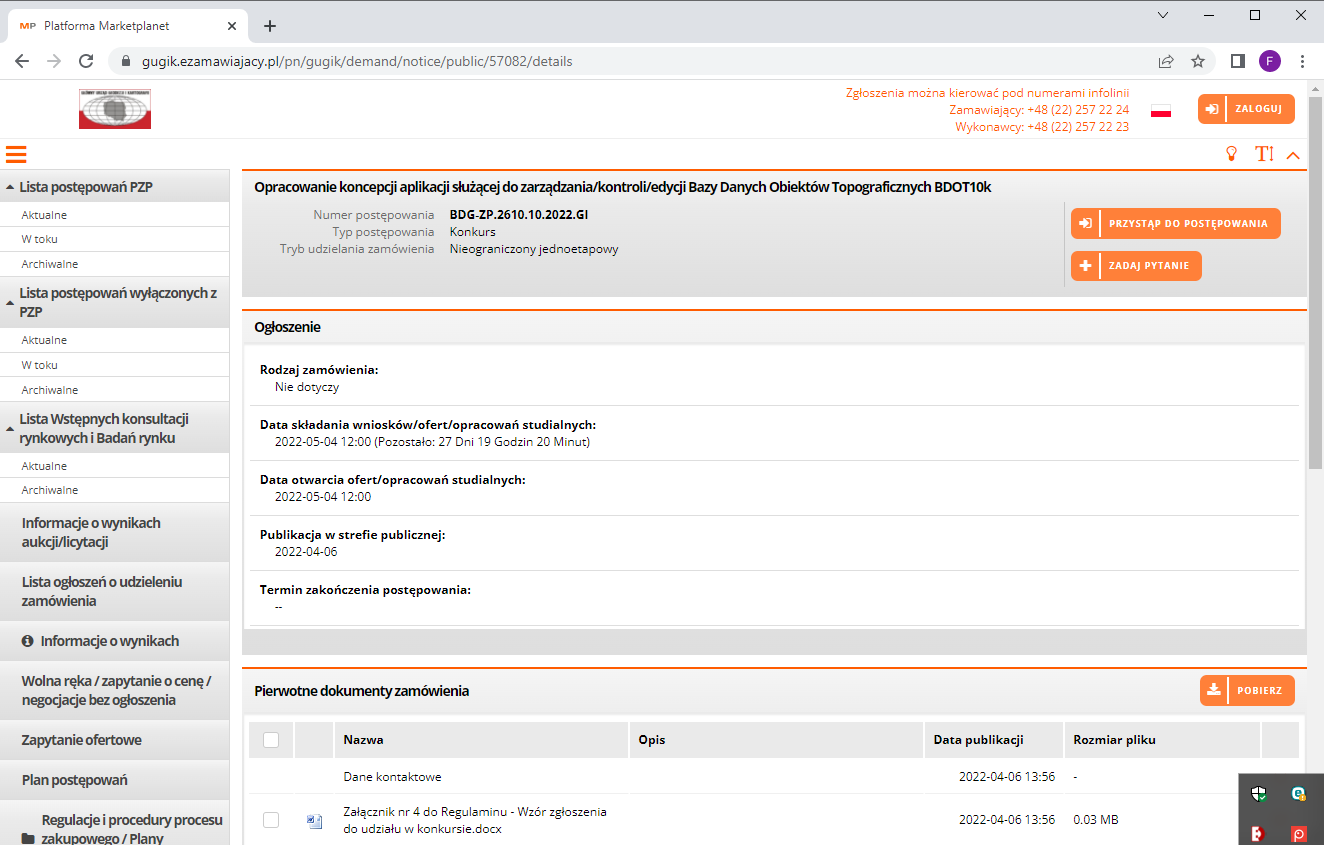Image resolution: width=1324 pixels, height=845 pixels.
Task: Click the Pobierz download button
Action: click(x=1247, y=690)
